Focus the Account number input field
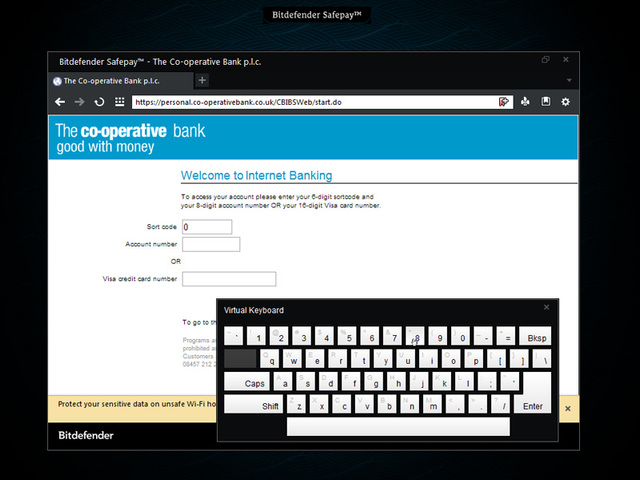 point(211,244)
